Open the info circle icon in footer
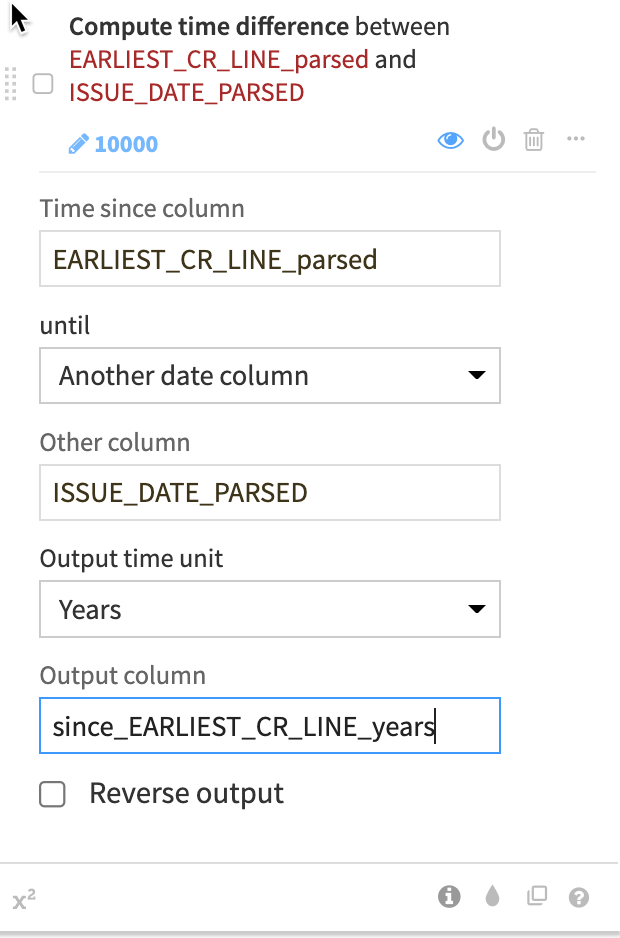Image resolution: width=620 pixels, height=938 pixels. click(x=449, y=897)
